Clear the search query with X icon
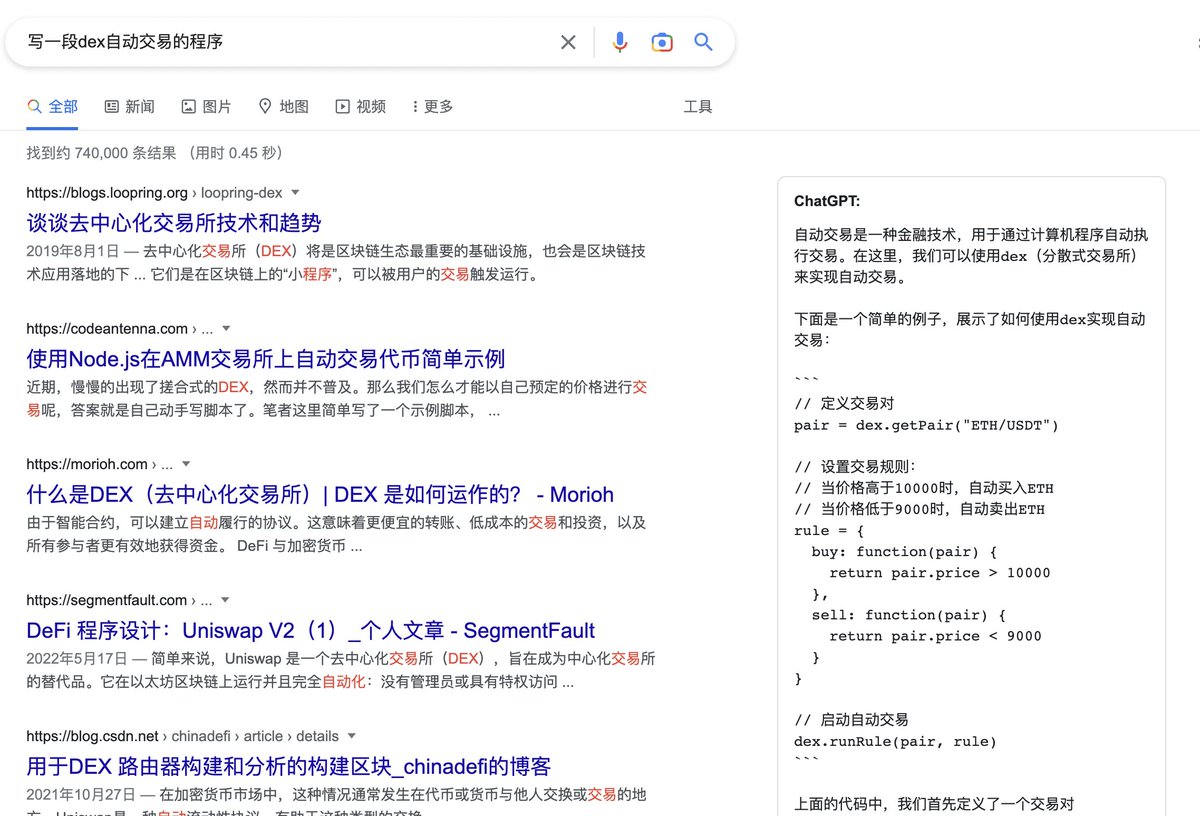 568,42
